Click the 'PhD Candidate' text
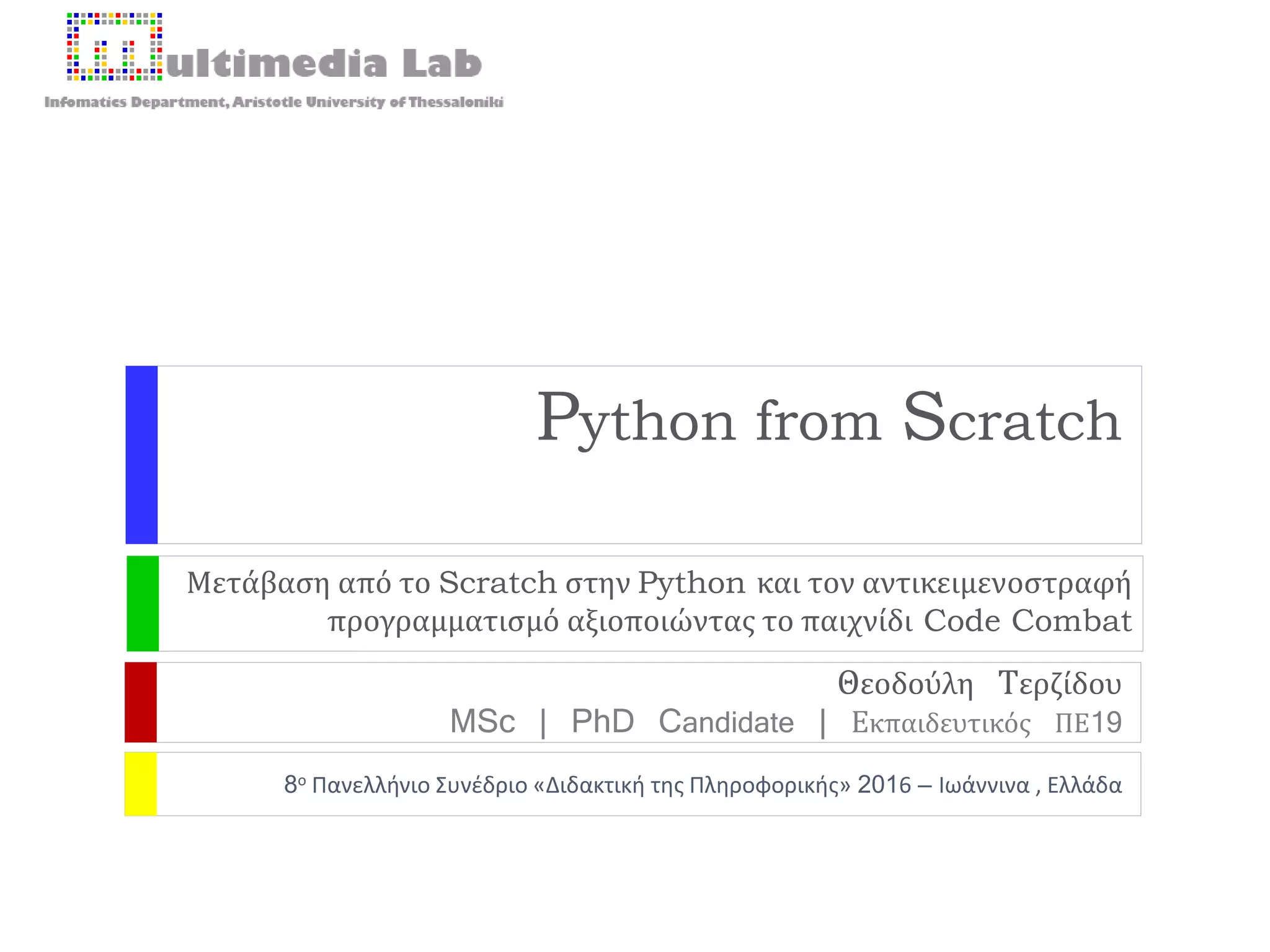This screenshot has width=1270, height=952. (x=682, y=722)
